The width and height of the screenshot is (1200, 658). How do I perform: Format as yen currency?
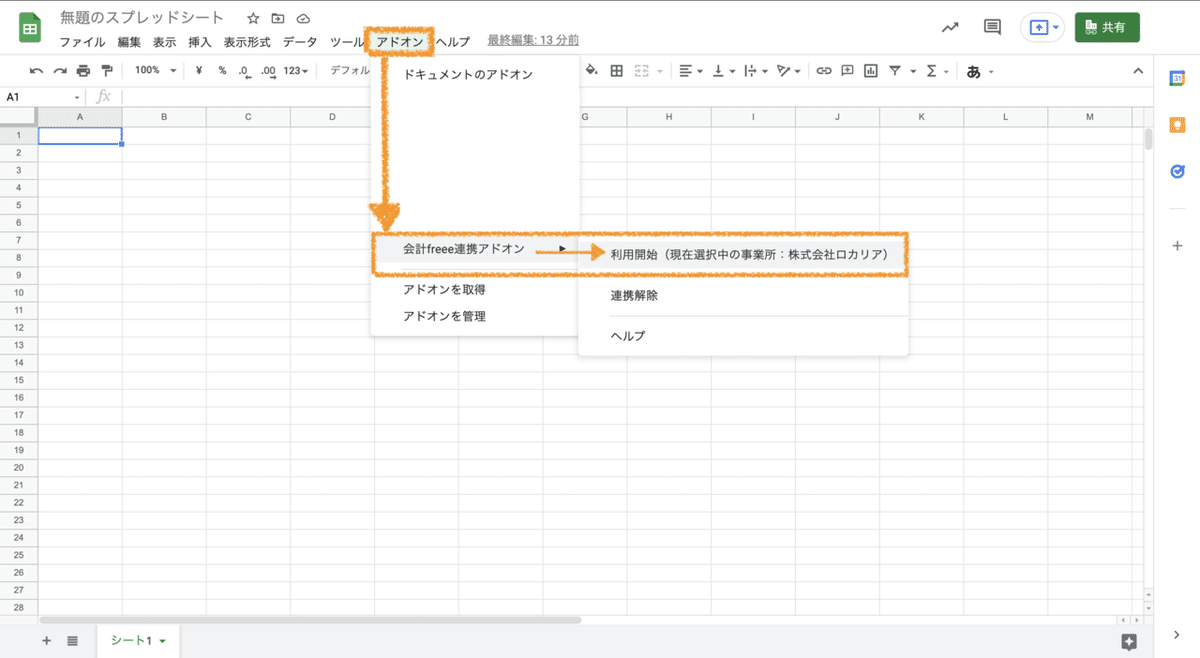point(199,71)
